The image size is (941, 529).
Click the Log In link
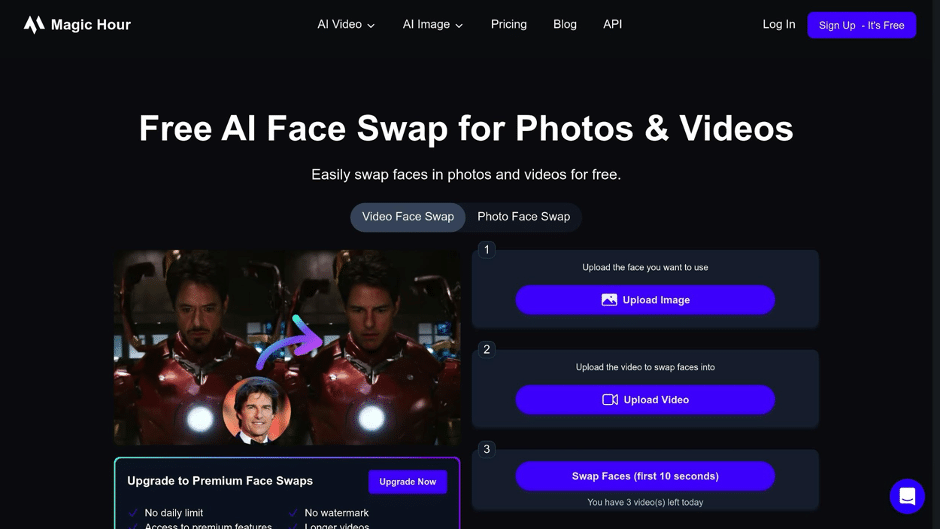pos(778,25)
